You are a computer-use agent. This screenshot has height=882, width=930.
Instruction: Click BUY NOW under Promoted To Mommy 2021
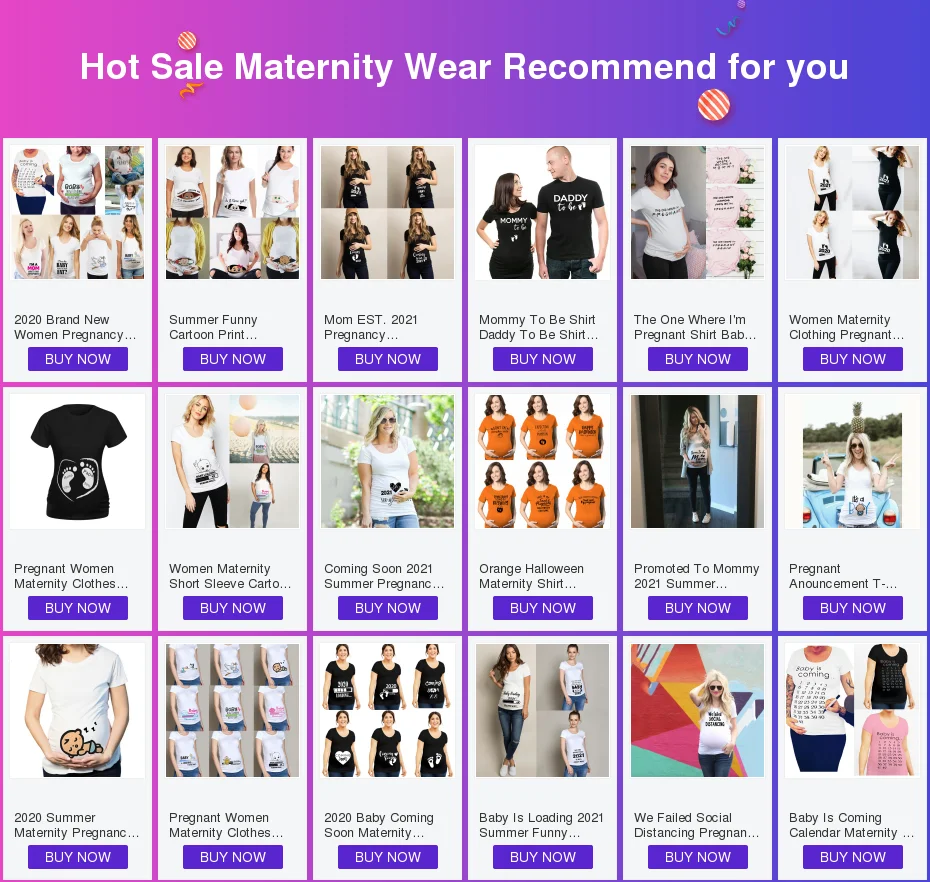pyautogui.click(x=698, y=608)
